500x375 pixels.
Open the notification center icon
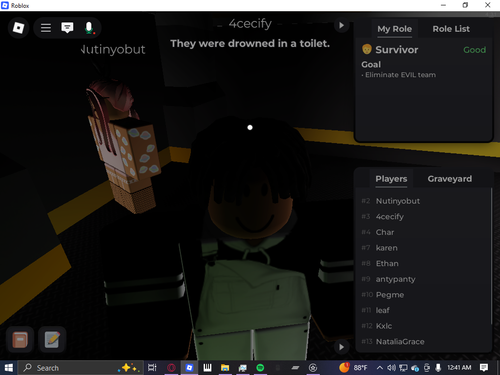tap(484, 368)
